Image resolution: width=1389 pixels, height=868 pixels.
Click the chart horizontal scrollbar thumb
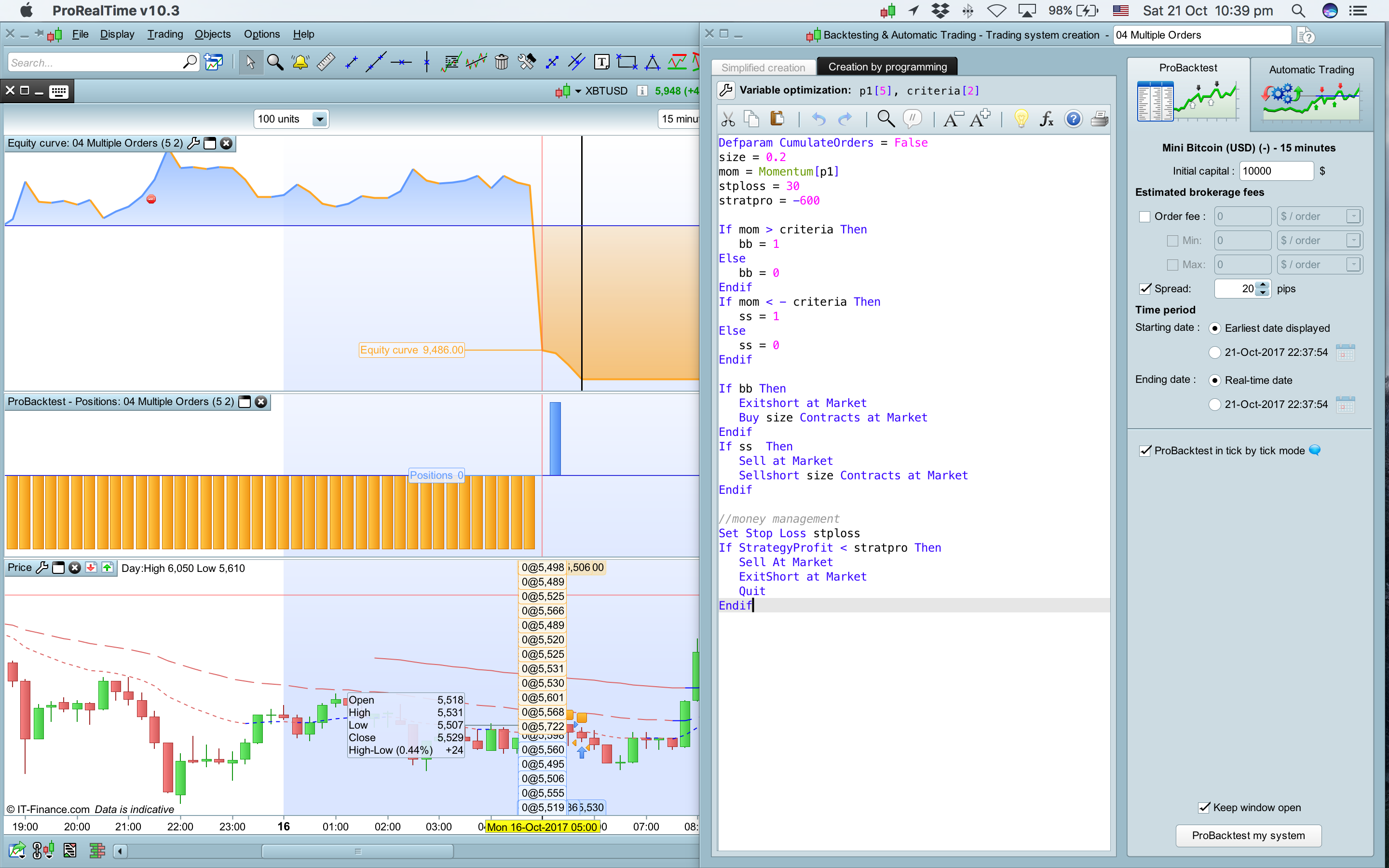[357, 851]
